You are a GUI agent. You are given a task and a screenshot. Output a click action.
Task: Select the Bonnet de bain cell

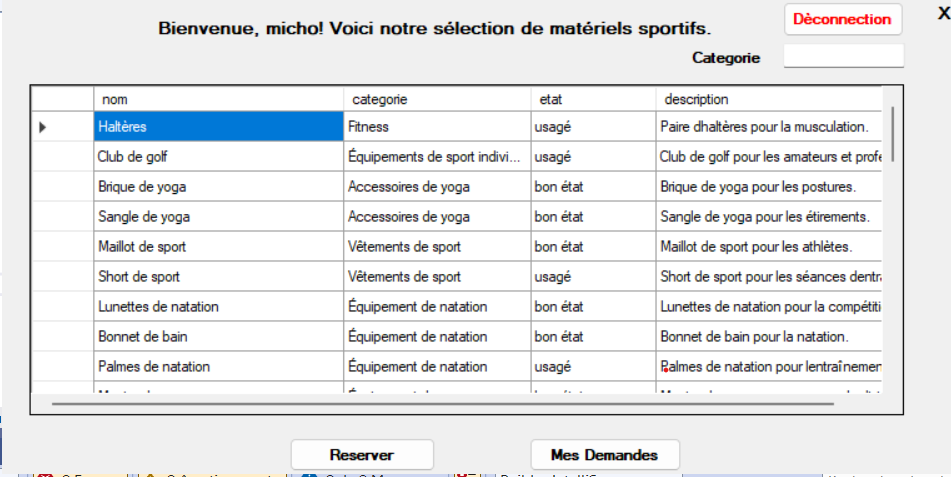218,337
